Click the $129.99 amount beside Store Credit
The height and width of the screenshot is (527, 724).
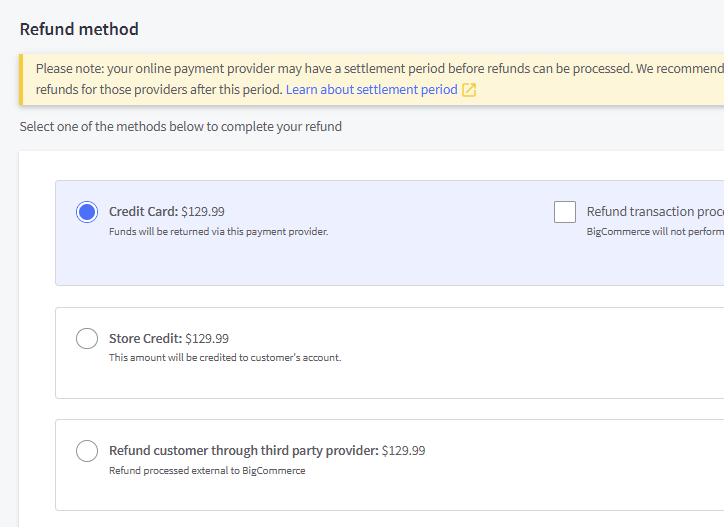point(207,339)
